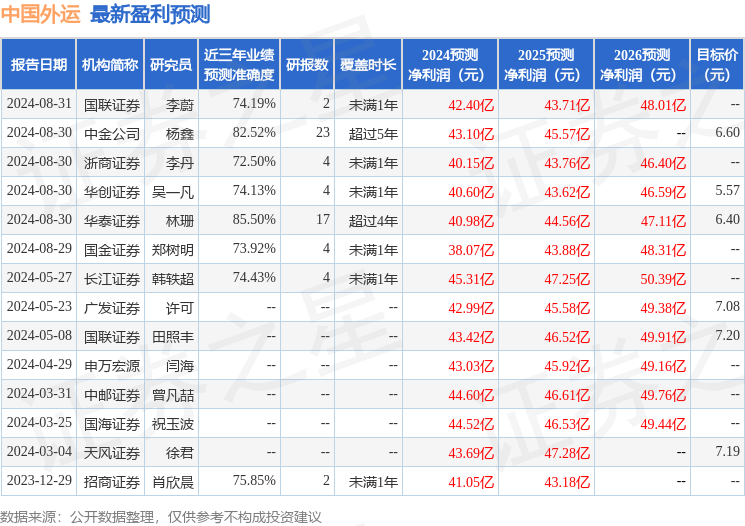This screenshot has width=745, height=526.
Task: Select the date 2023-12-29
Action: click(39, 480)
